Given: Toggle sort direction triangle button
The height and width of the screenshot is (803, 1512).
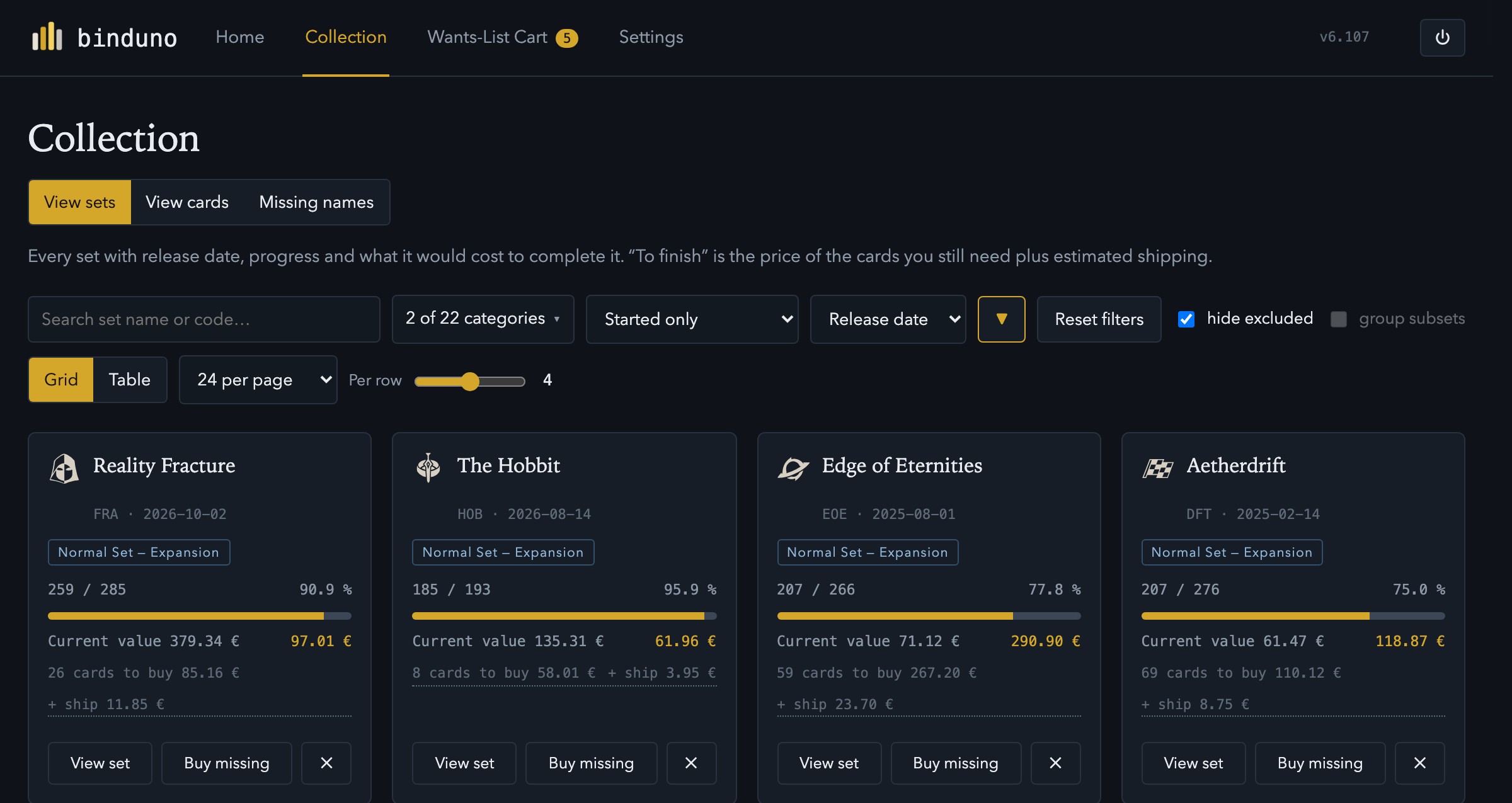Looking at the screenshot, I should (1001, 319).
